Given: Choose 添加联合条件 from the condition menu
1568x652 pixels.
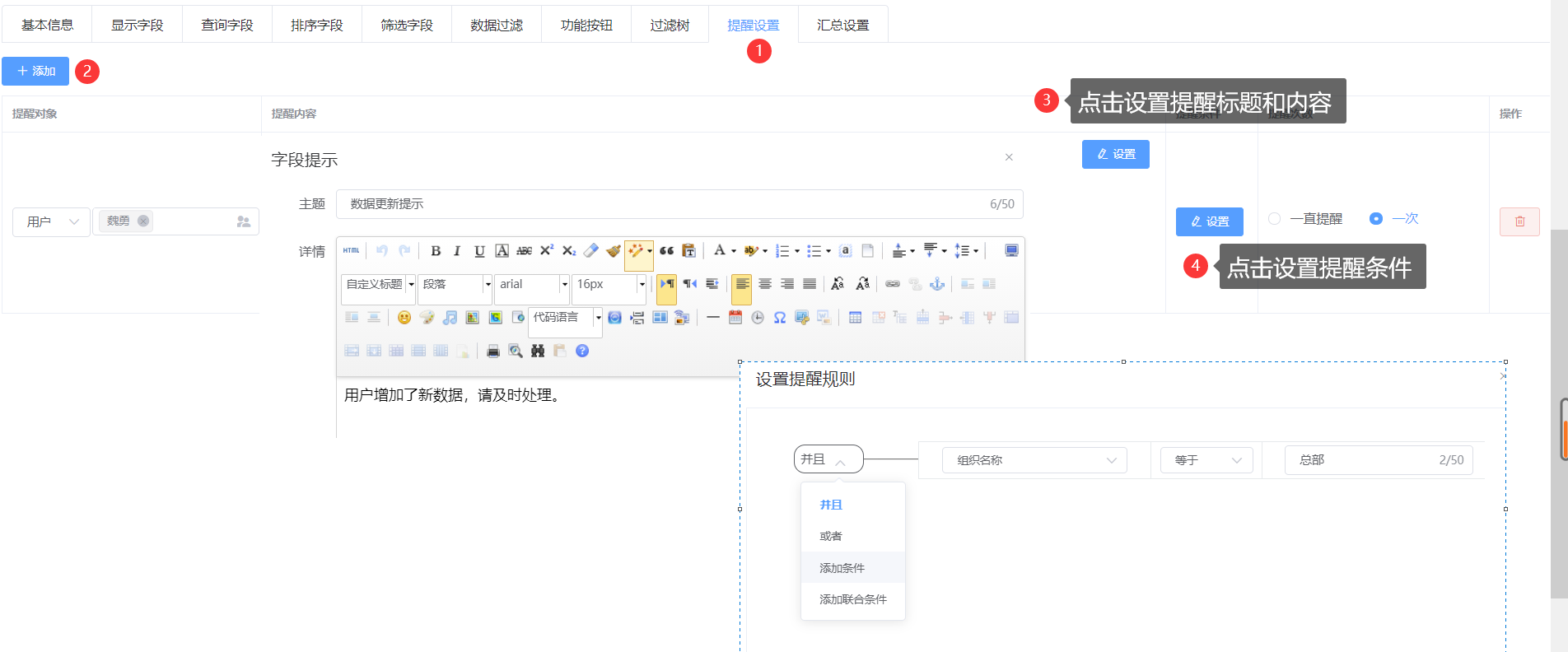Looking at the screenshot, I should 852,599.
